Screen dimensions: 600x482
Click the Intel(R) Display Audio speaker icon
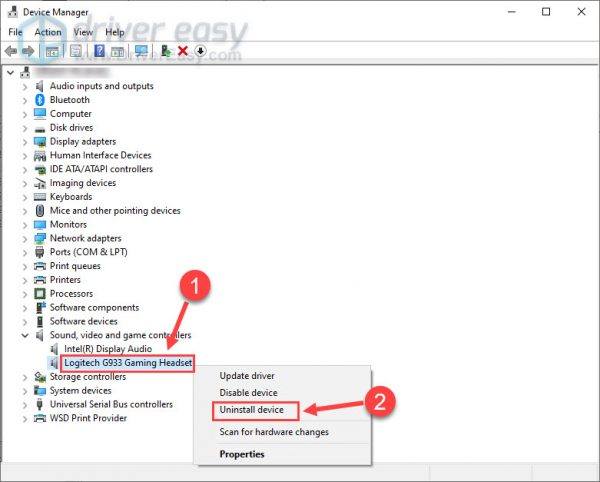coord(54,349)
